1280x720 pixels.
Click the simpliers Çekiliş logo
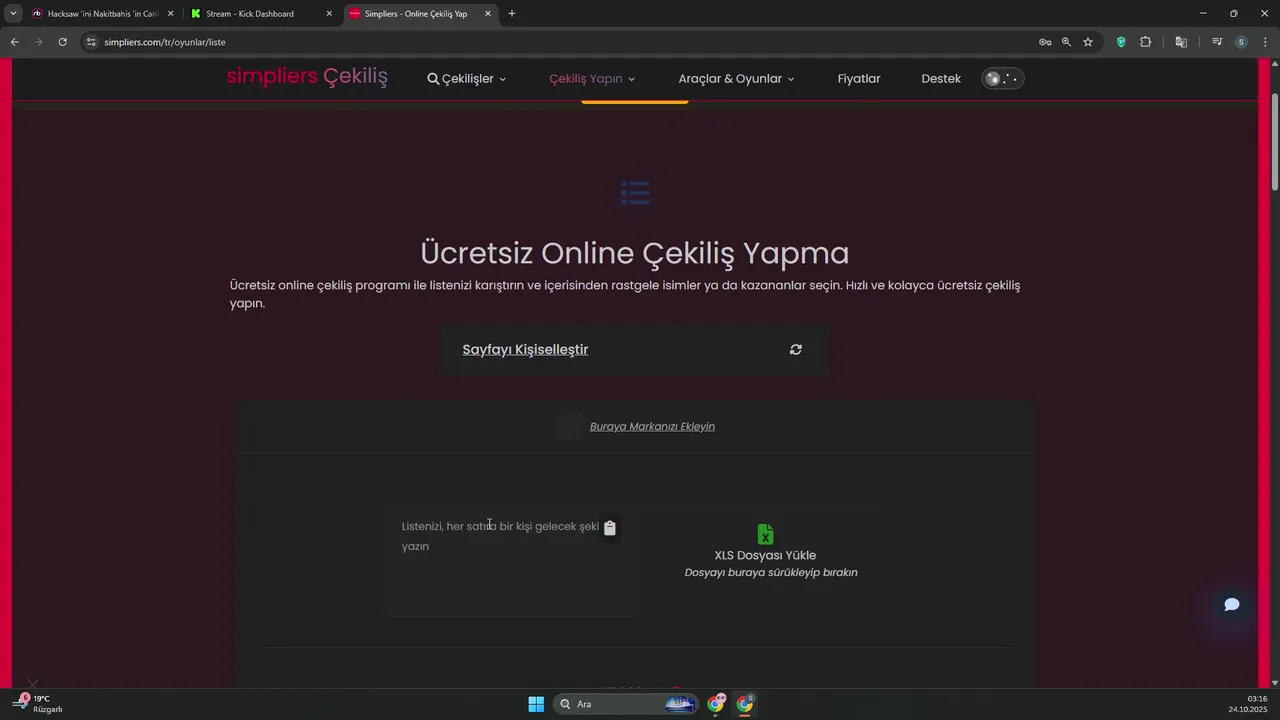click(x=307, y=76)
